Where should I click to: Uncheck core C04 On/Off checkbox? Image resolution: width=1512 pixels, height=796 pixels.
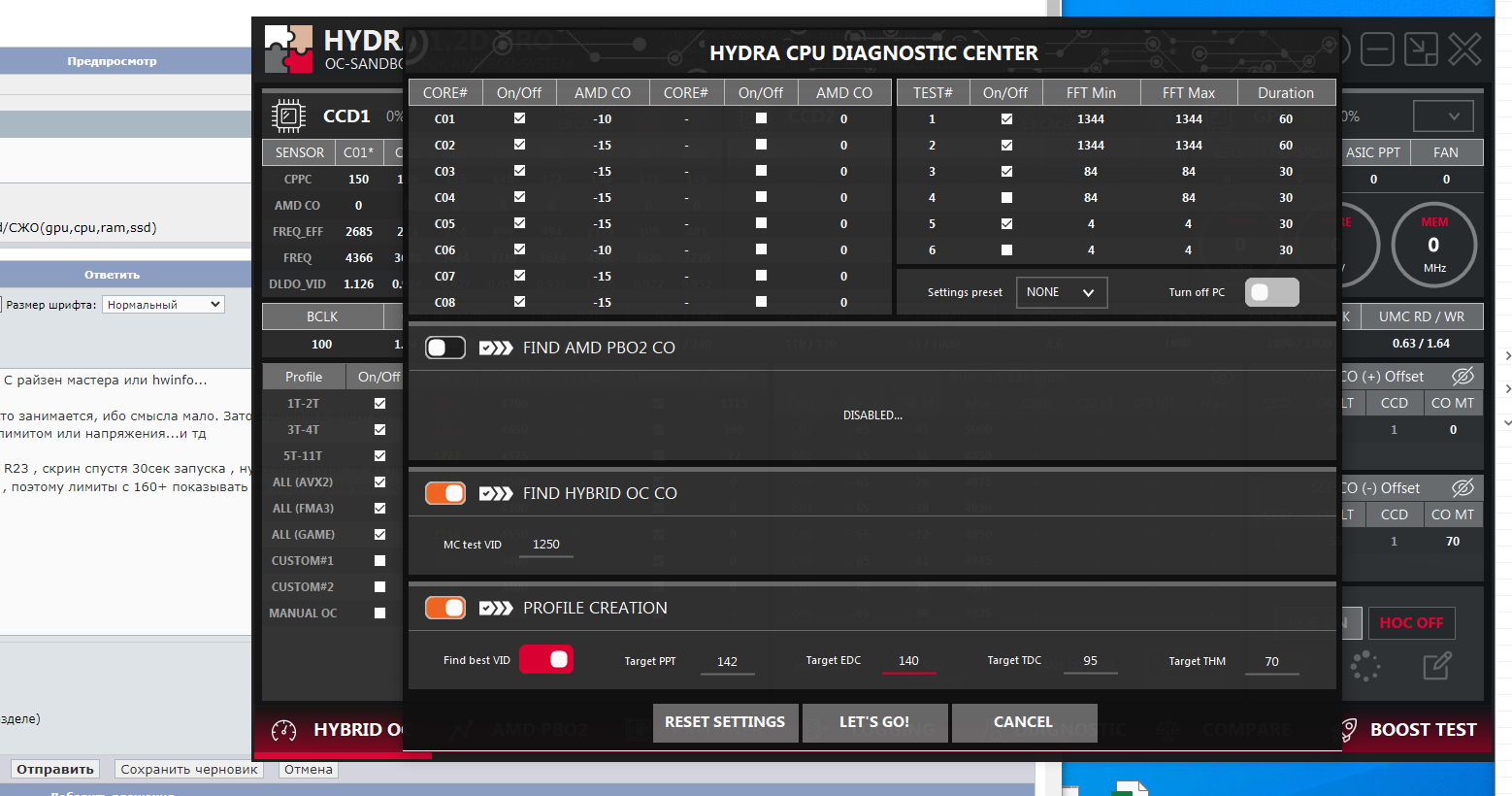point(519,197)
